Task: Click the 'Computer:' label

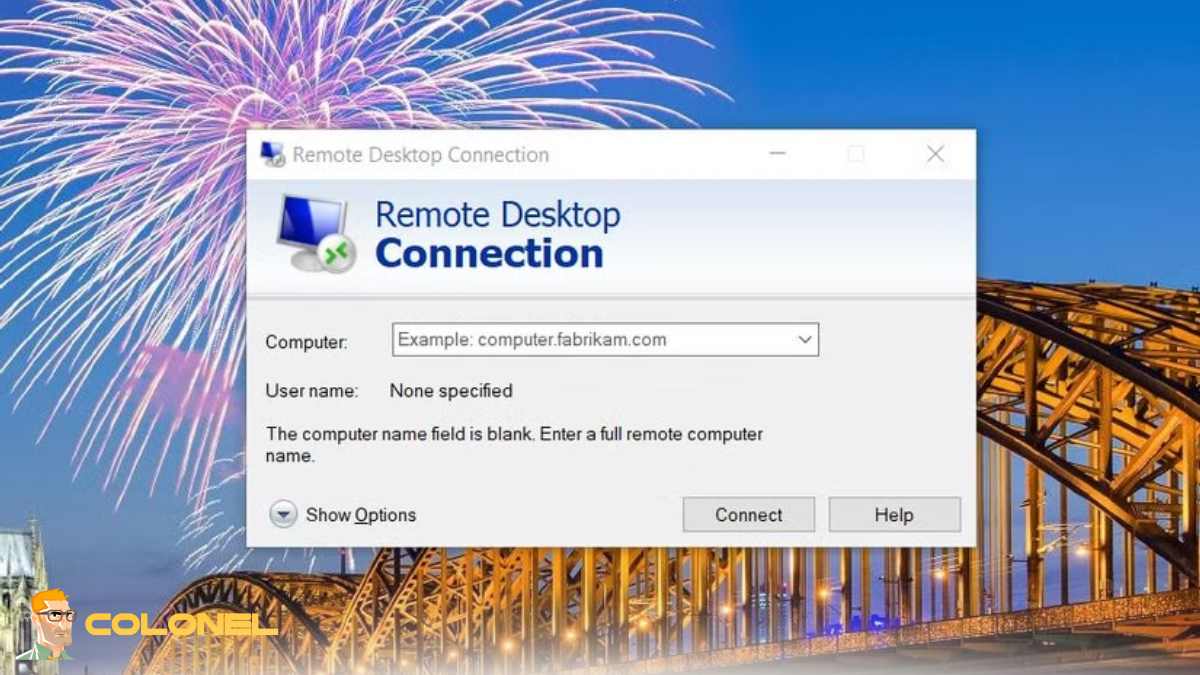Action: 306,342
